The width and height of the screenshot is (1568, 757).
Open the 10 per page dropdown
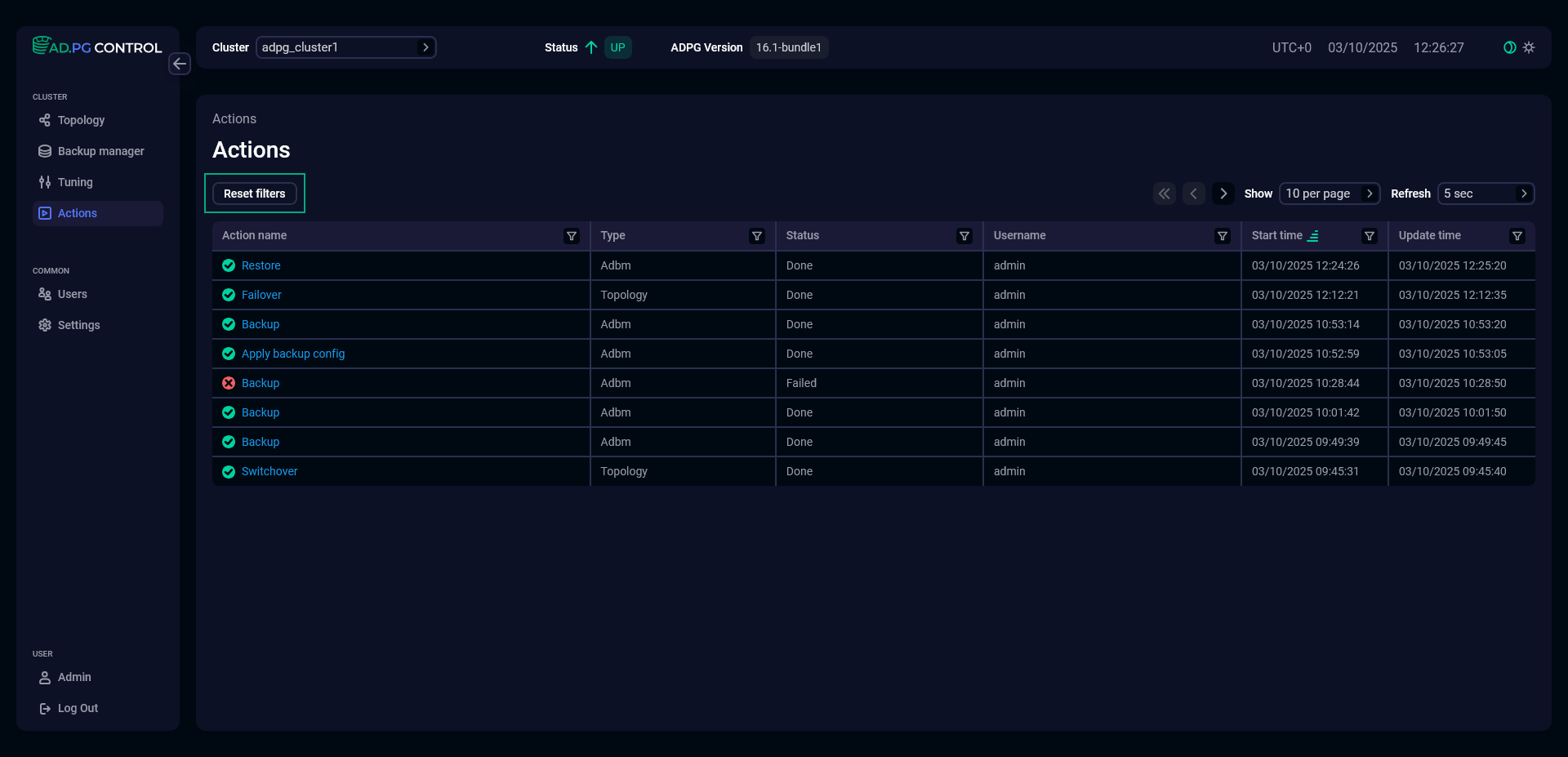[1329, 194]
